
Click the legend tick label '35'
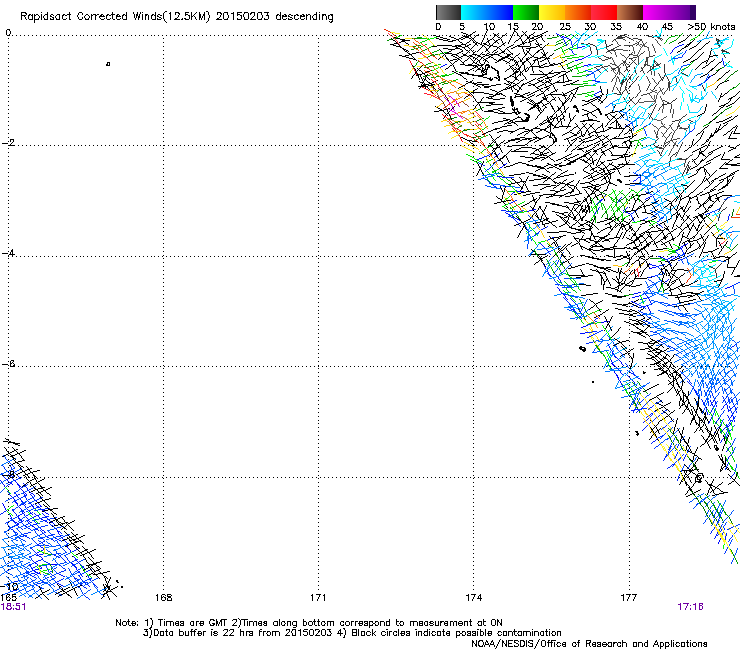click(616, 27)
